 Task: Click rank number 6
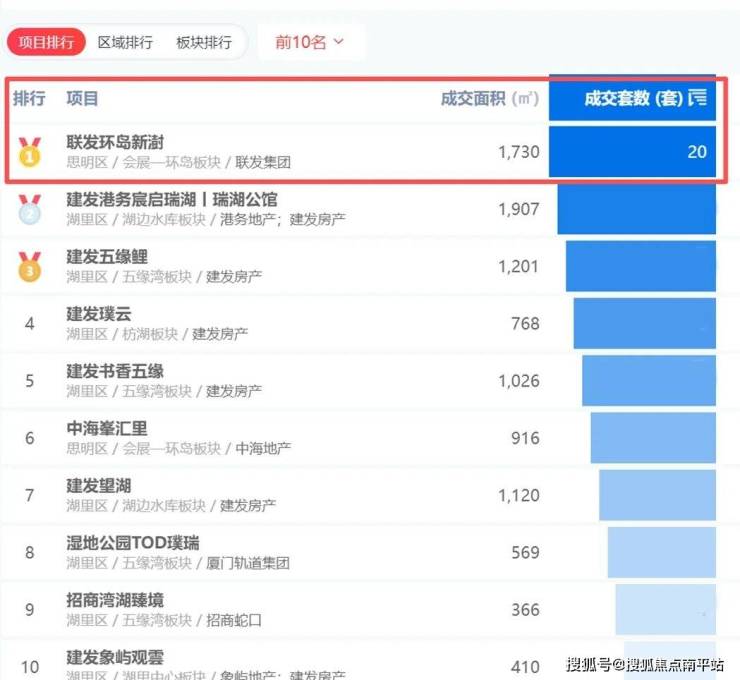point(29,438)
